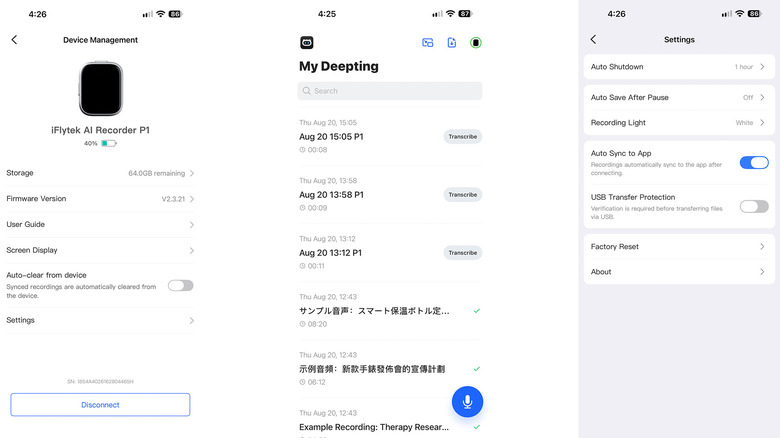Tap the iFlytek AI Recorder P1 image
This screenshot has height=438, width=780.
tap(100, 89)
